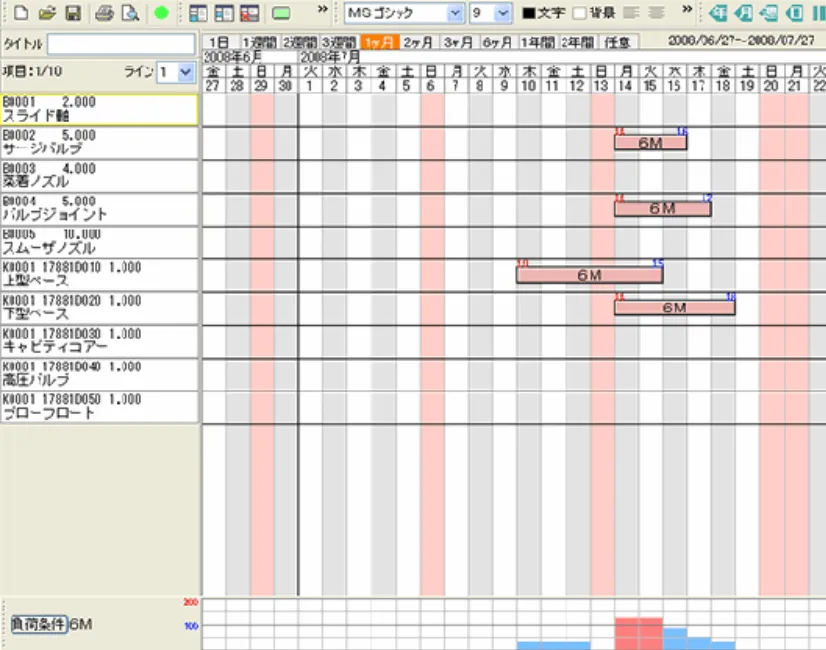The height and width of the screenshot is (650, 826).
Task: Click the 負荷条件 button
Action: point(38,624)
